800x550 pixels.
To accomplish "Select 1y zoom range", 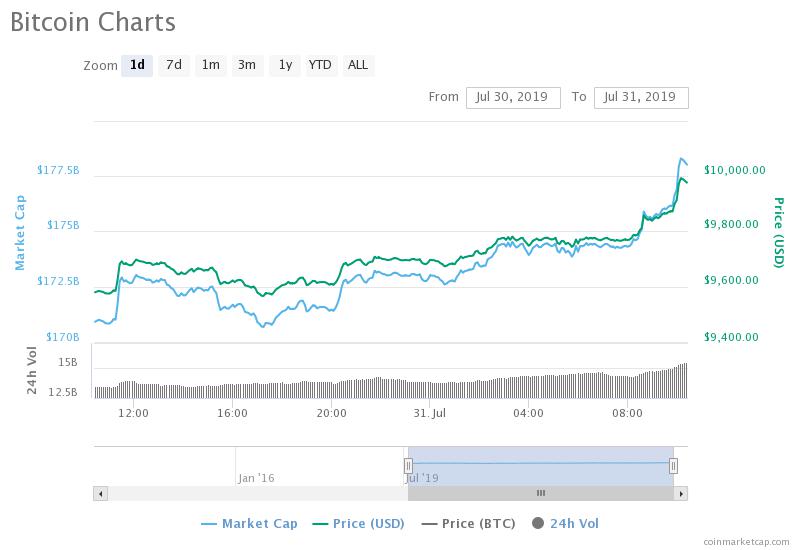I will click(285, 65).
